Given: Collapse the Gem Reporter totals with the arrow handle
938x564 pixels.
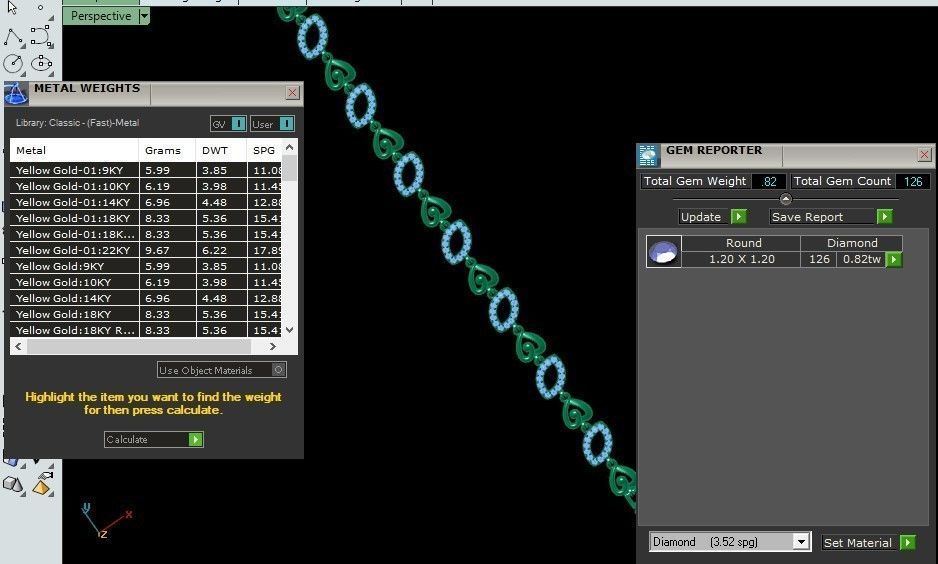Looking at the screenshot, I should (785, 199).
